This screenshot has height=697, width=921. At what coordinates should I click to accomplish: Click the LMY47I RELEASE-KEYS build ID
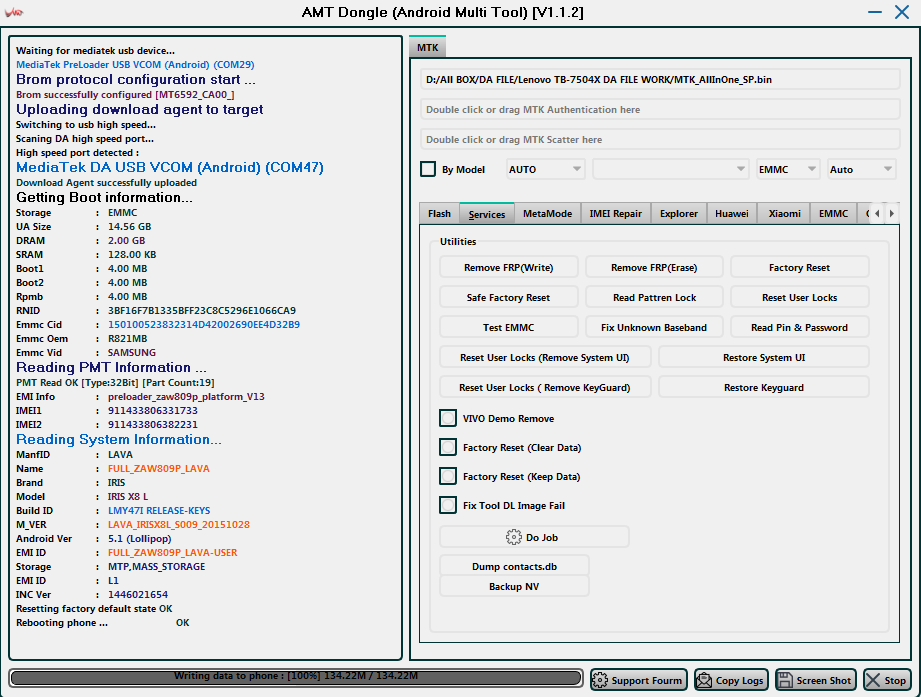coord(159,510)
